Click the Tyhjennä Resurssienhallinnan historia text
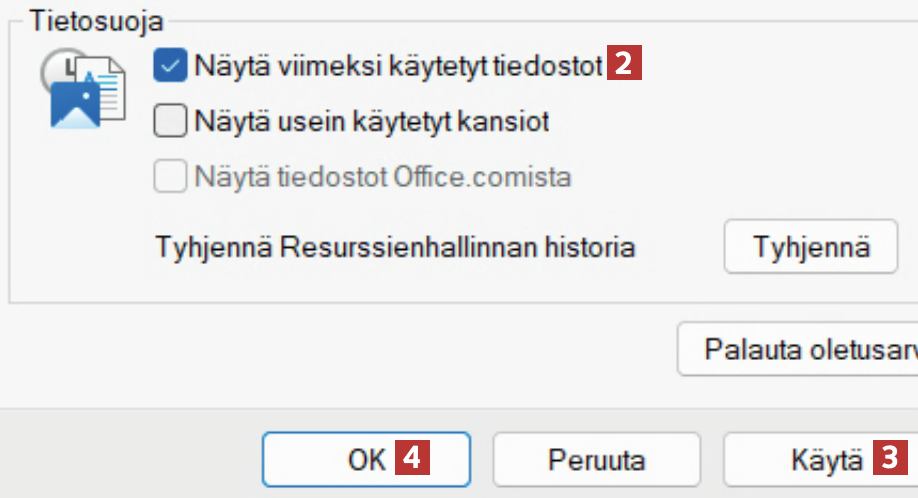 [x=395, y=246]
